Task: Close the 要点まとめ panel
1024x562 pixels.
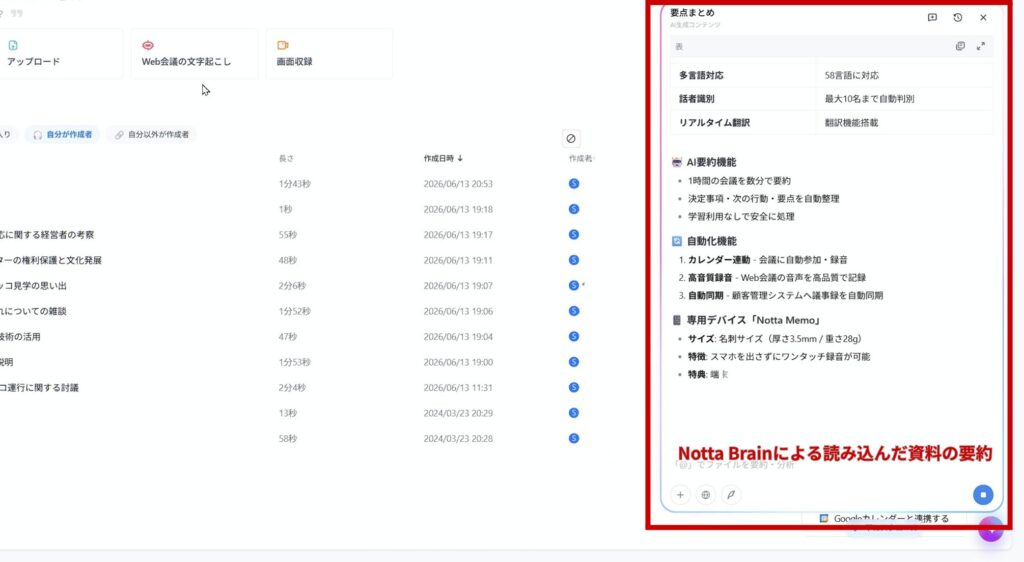Action: pyautogui.click(x=983, y=18)
